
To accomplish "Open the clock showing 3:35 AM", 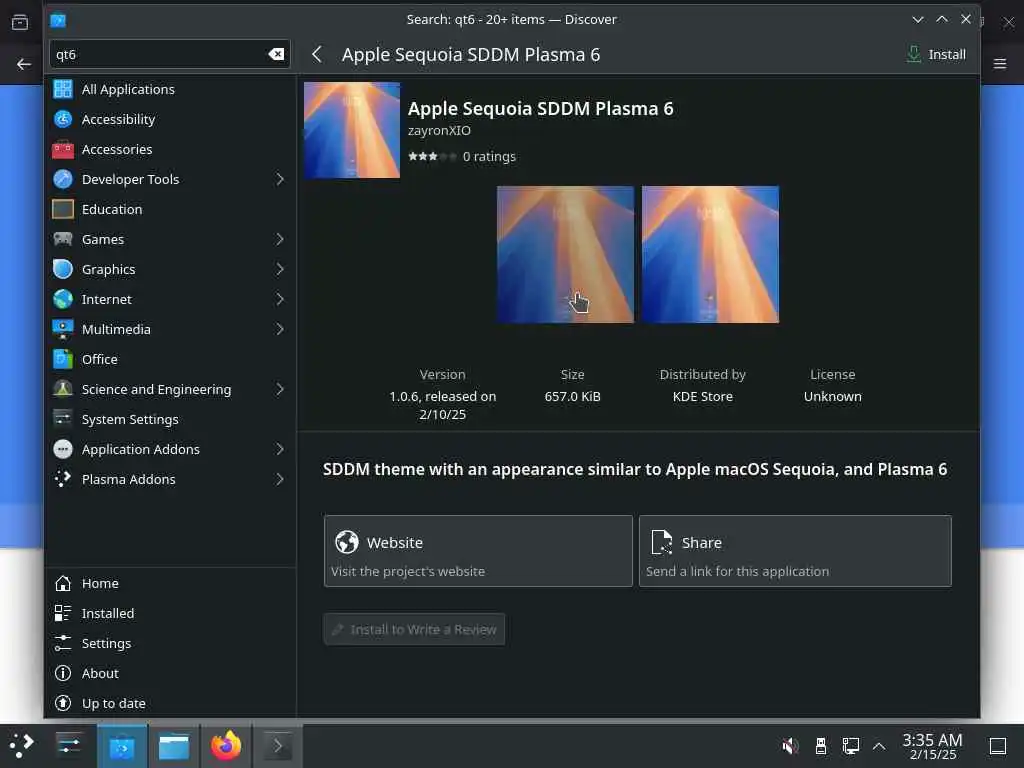I will [x=932, y=746].
